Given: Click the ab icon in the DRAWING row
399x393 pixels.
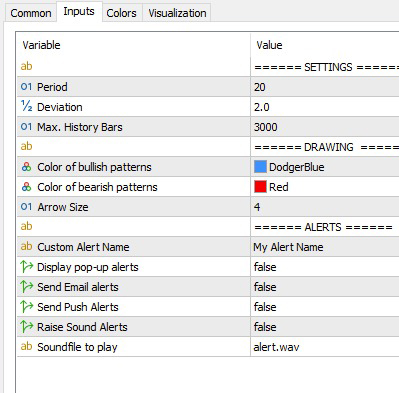Looking at the screenshot, I should (26, 146).
